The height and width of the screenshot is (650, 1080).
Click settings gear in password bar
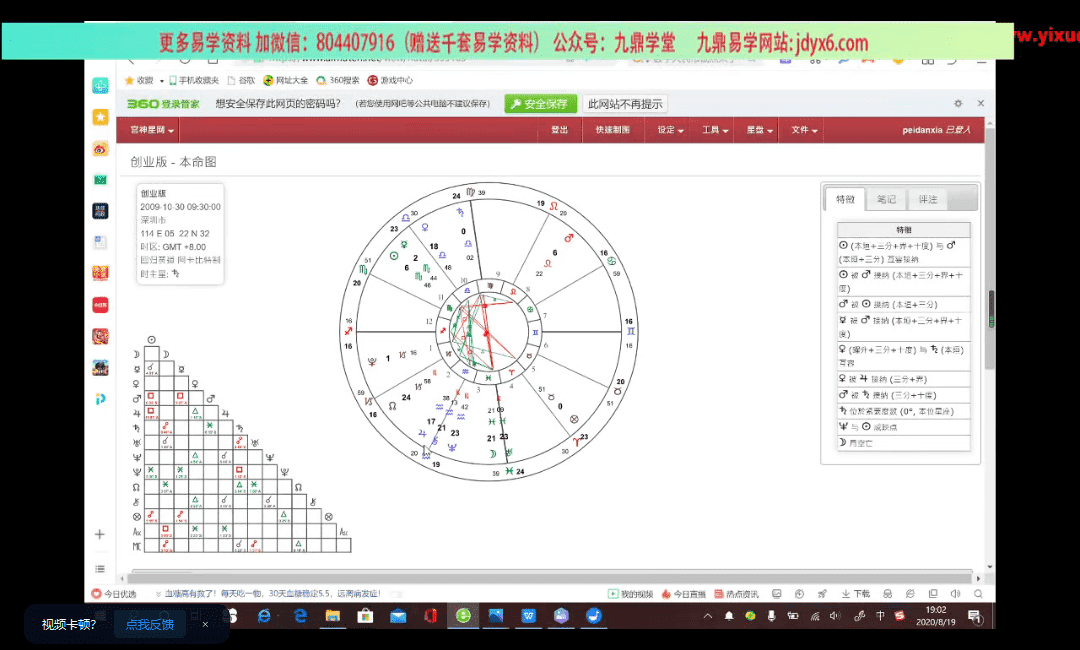(x=958, y=104)
